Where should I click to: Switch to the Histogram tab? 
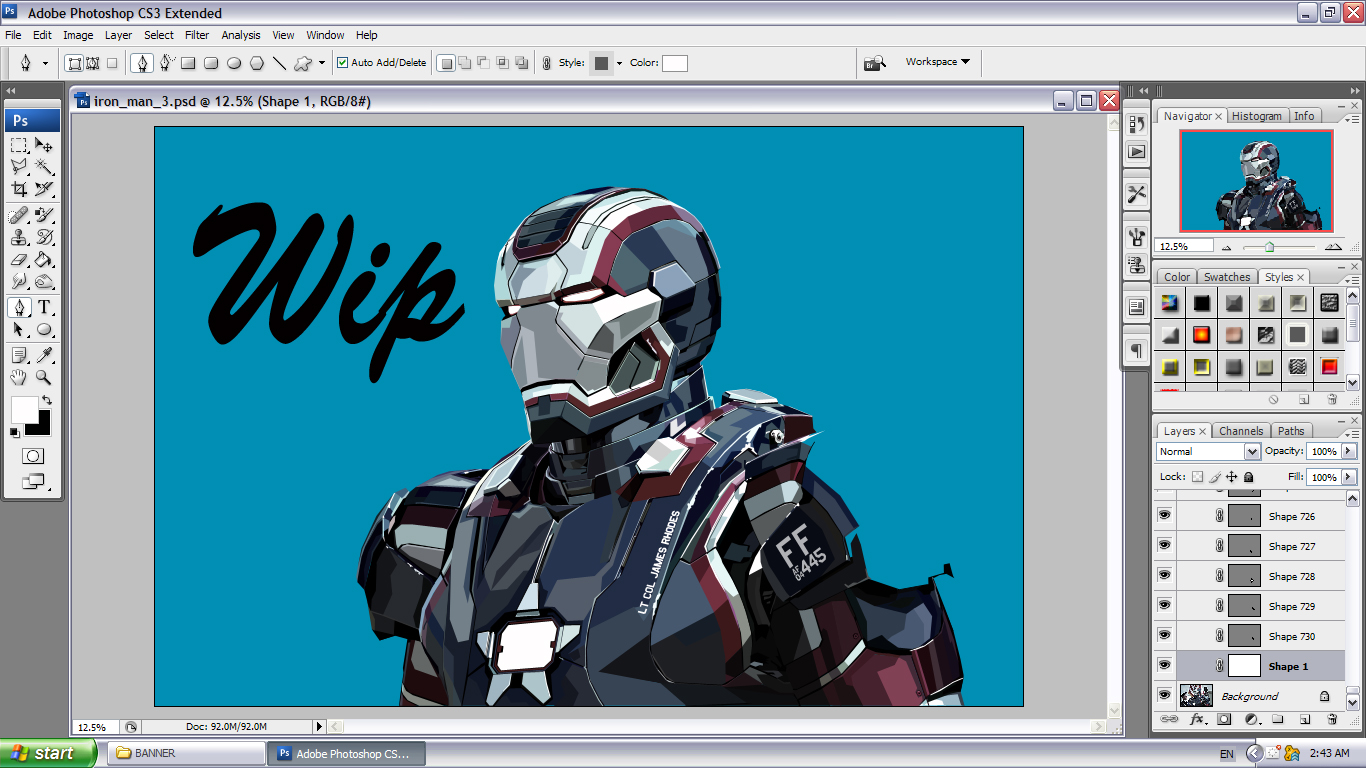click(x=1256, y=116)
